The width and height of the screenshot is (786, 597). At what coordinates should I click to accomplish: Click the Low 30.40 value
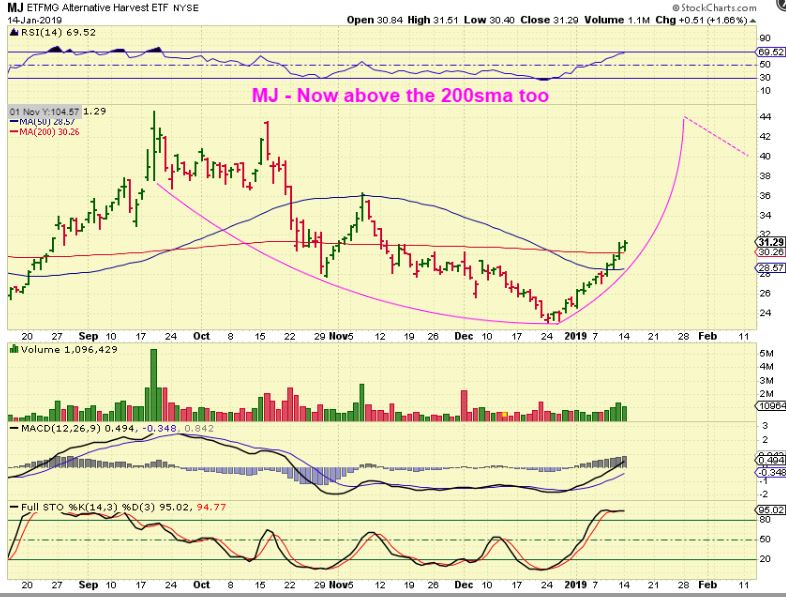tap(489, 20)
